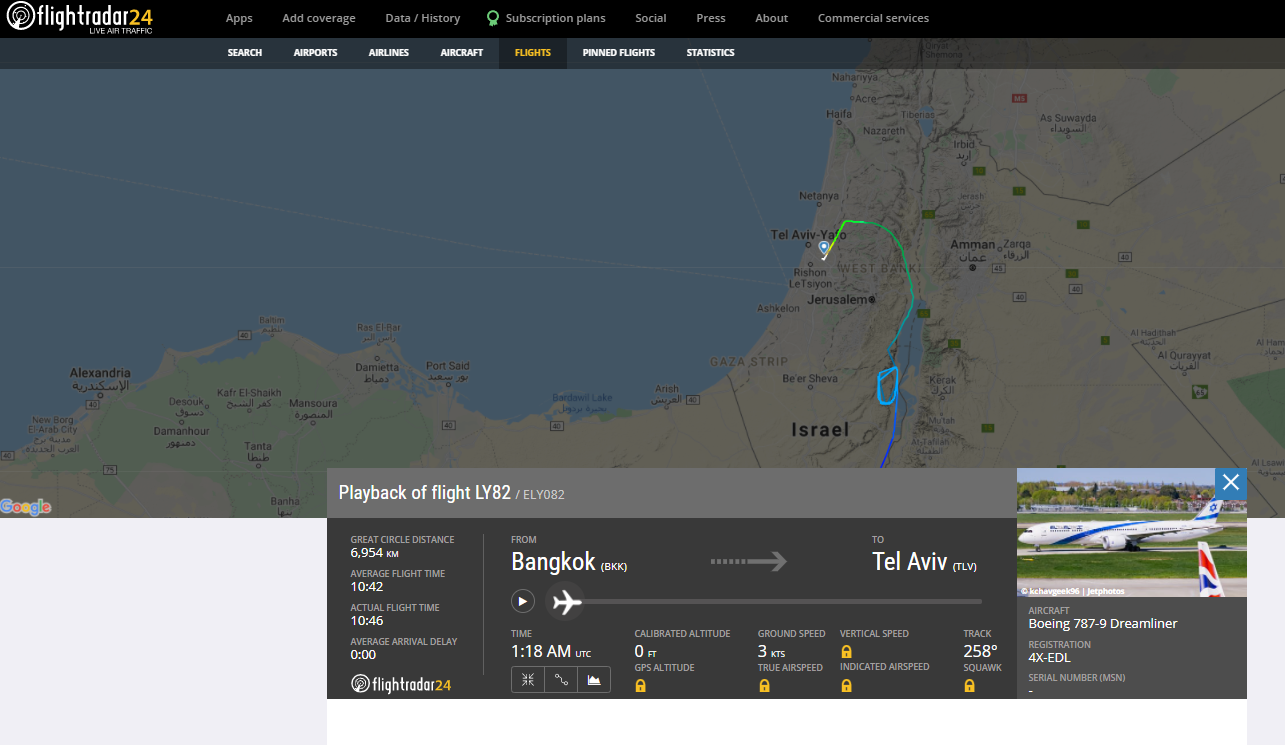
Task: Open the Social menu
Action: click(651, 18)
